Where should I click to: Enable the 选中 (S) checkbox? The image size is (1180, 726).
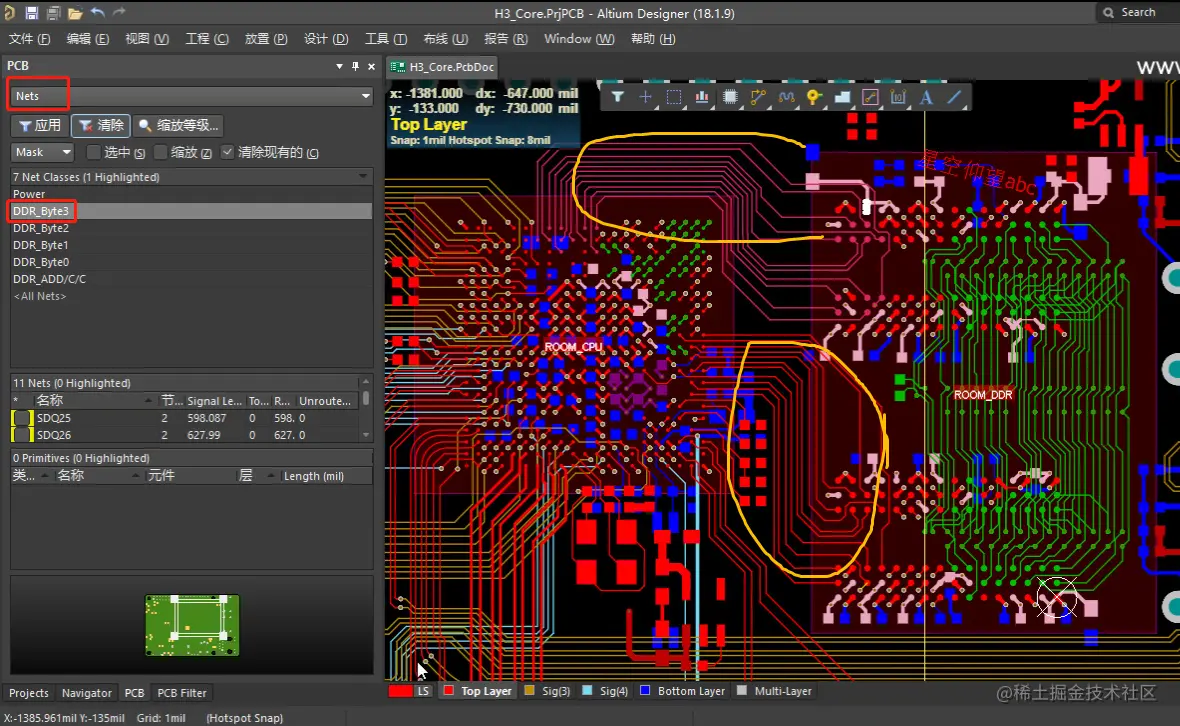click(x=94, y=152)
